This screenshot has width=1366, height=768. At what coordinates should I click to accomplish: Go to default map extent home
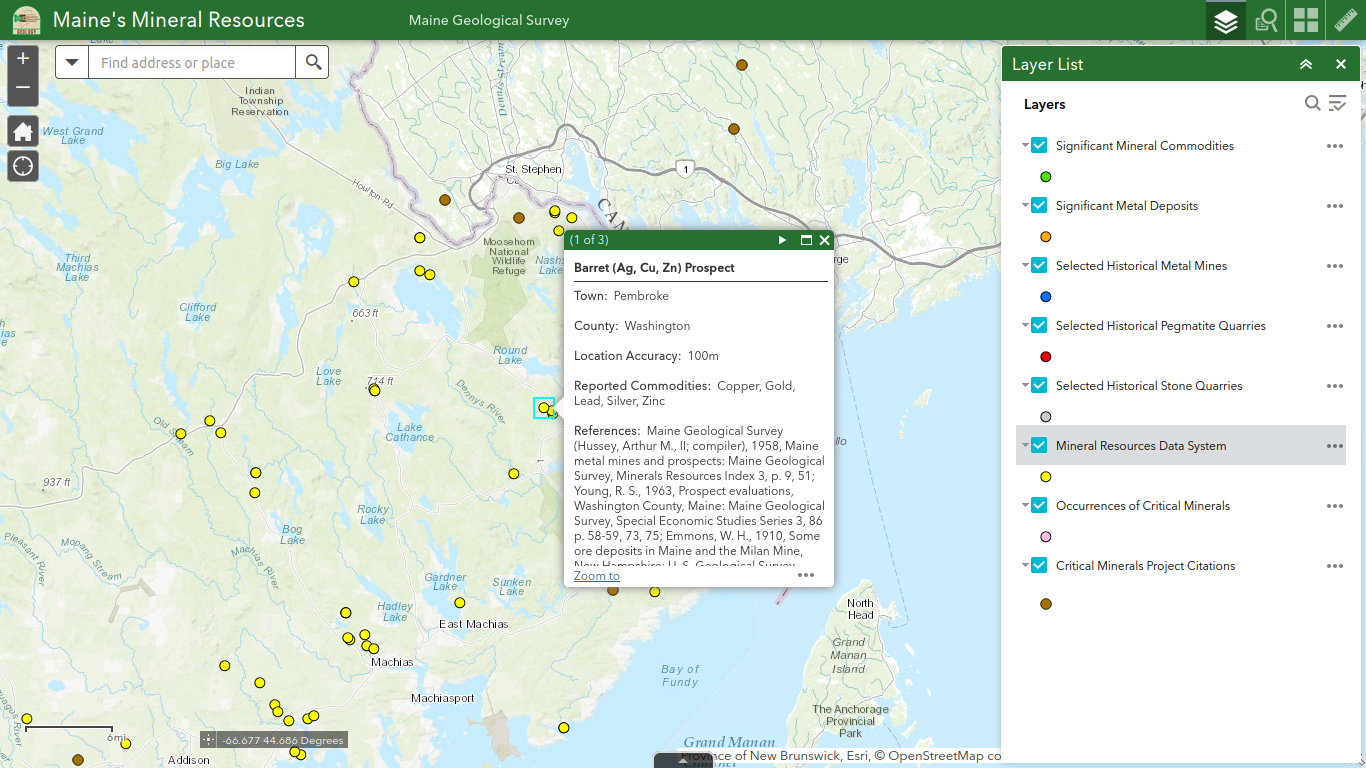click(x=23, y=131)
